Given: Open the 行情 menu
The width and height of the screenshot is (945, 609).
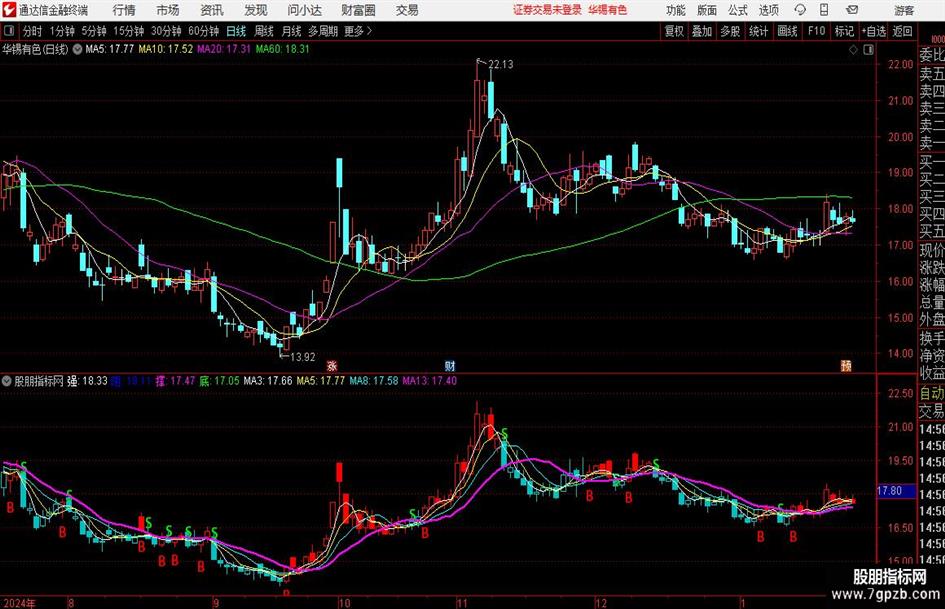Looking at the screenshot, I should point(124,10).
